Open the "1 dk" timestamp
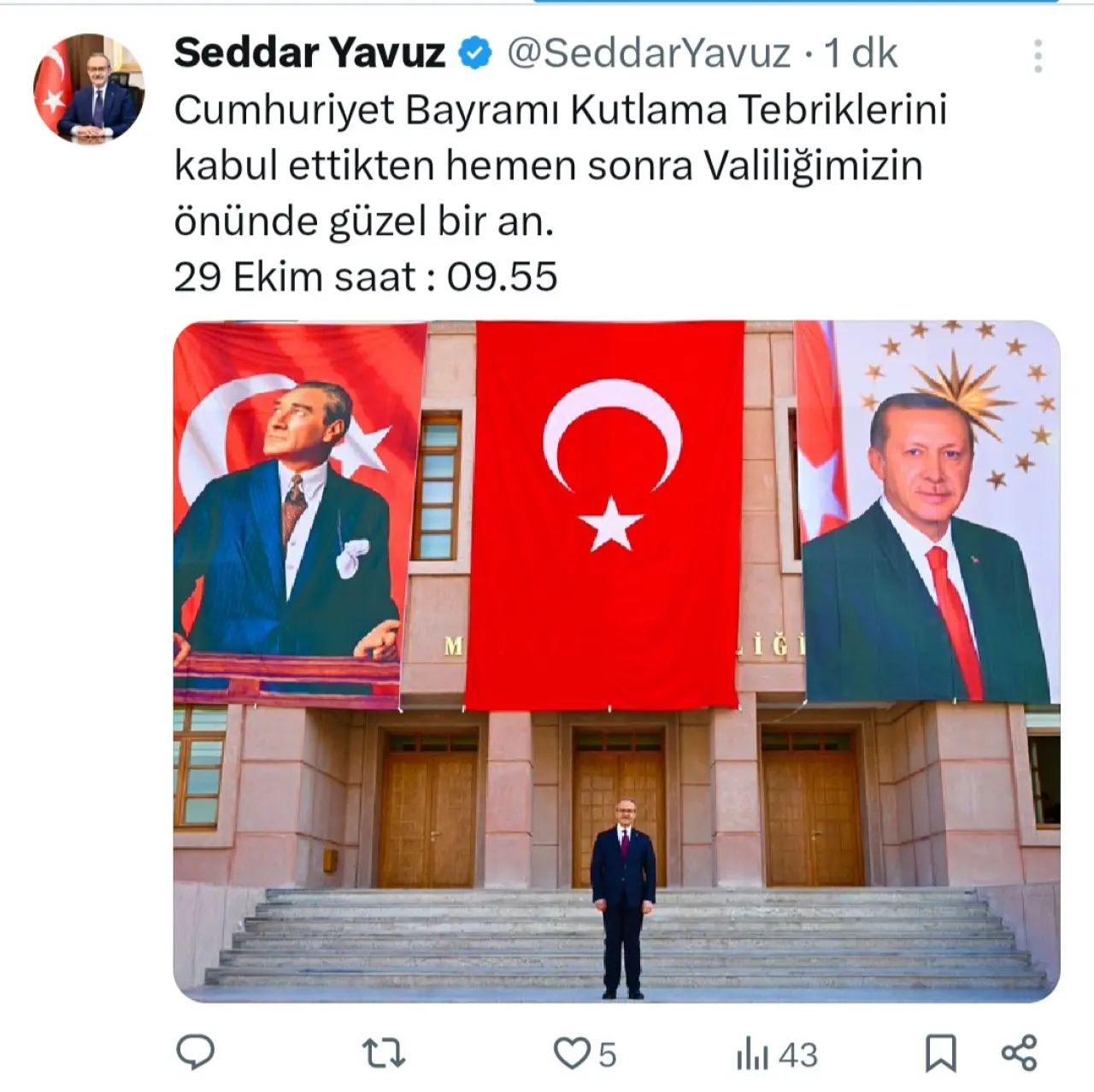 [861, 53]
